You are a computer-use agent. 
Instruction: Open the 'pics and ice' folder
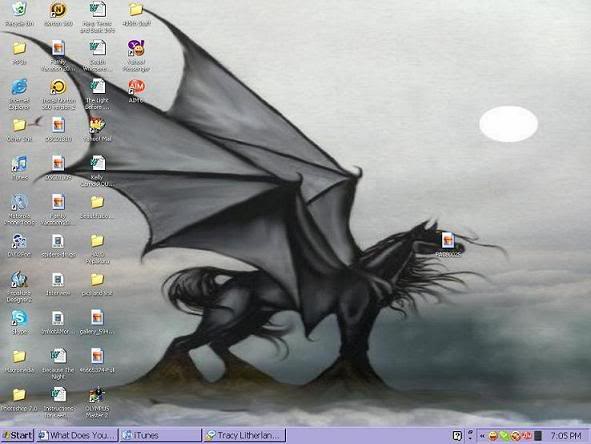click(97, 284)
